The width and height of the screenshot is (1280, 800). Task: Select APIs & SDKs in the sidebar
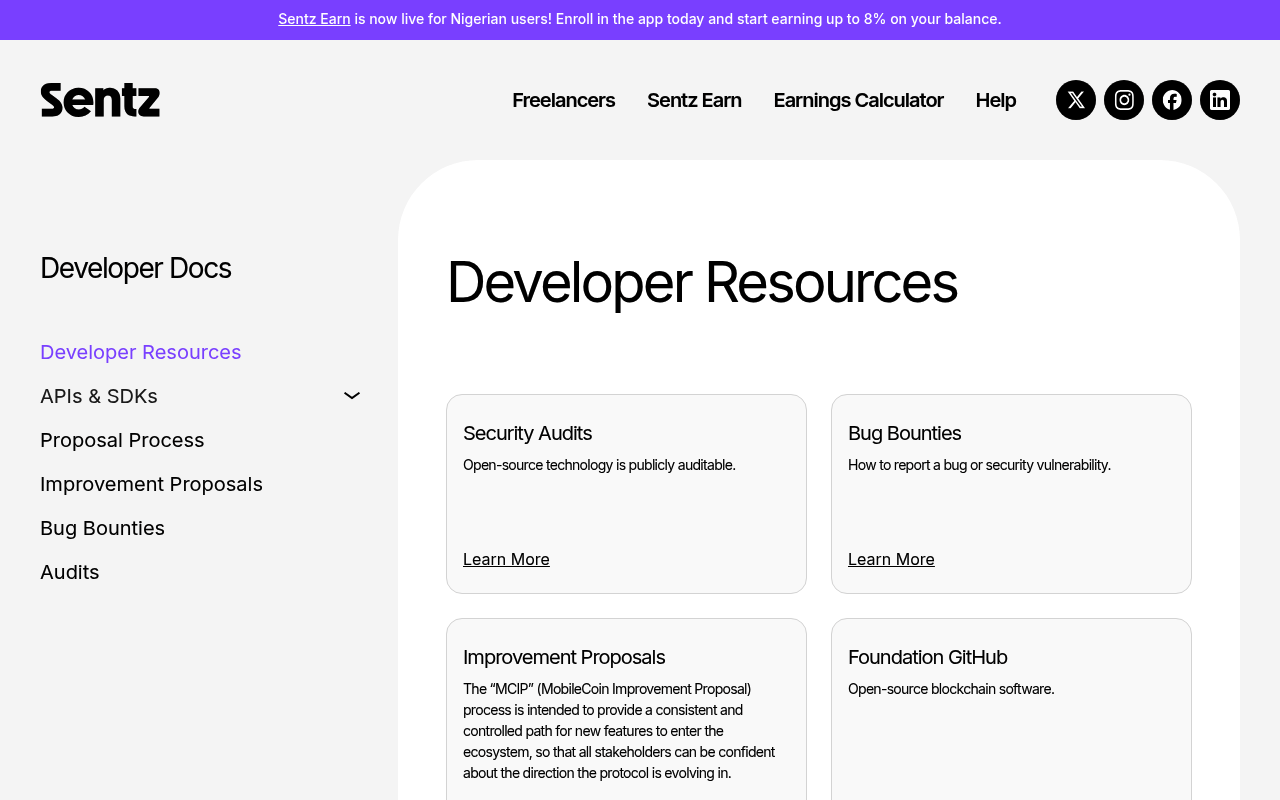[x=99, y=396]
